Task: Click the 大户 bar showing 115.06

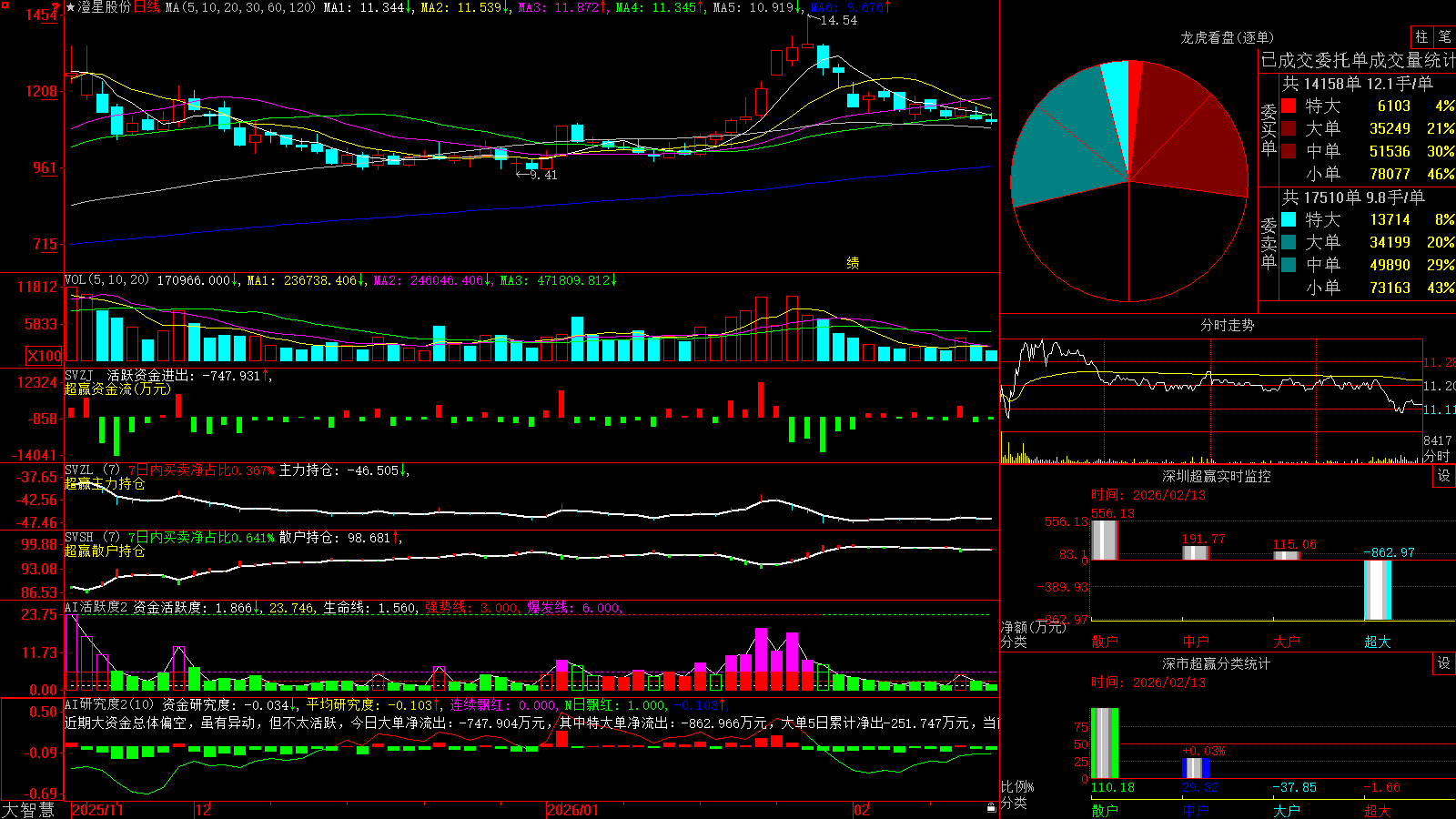Action: 1287,555
